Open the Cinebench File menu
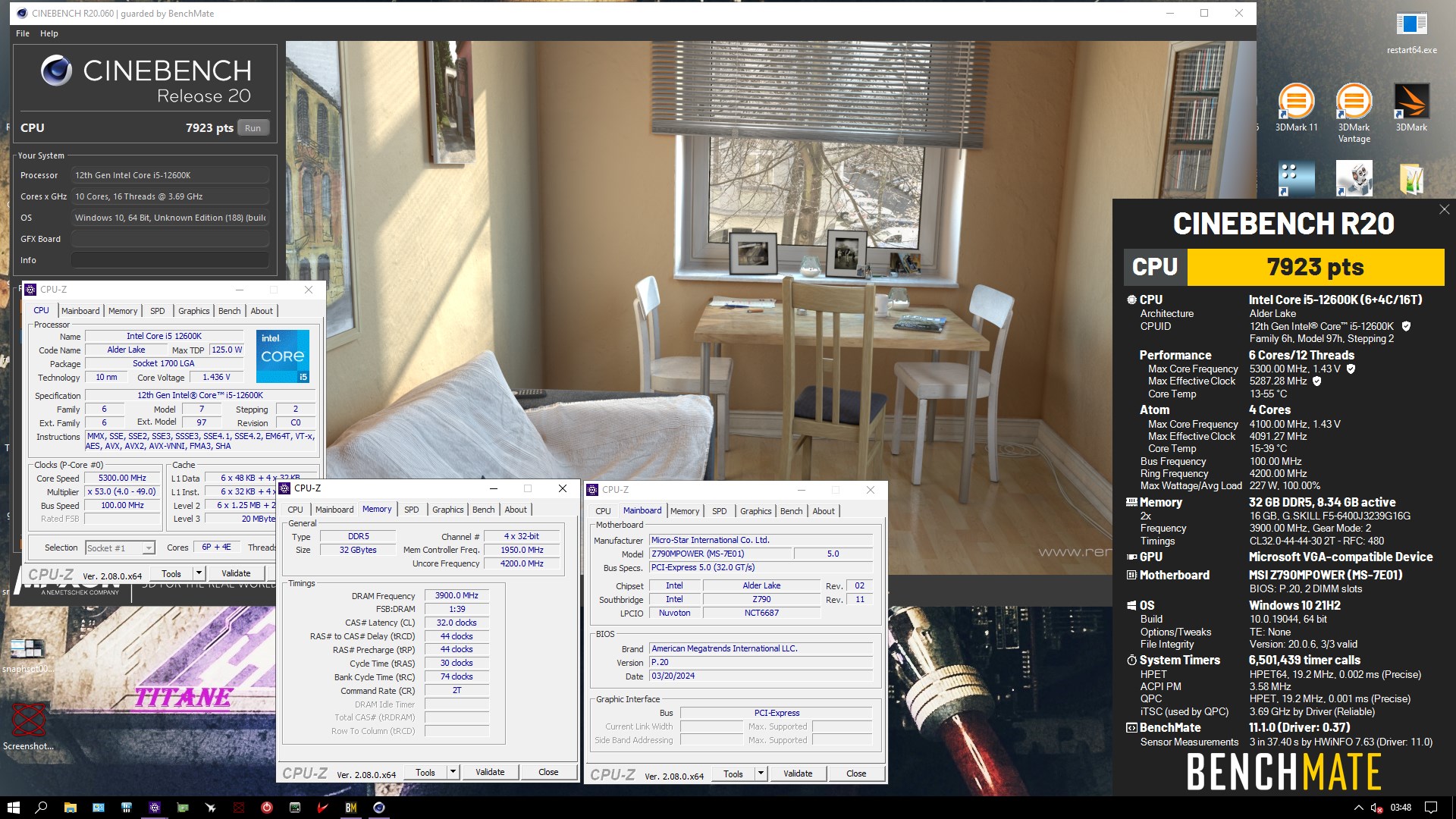1456x819 pixels. 23,33
